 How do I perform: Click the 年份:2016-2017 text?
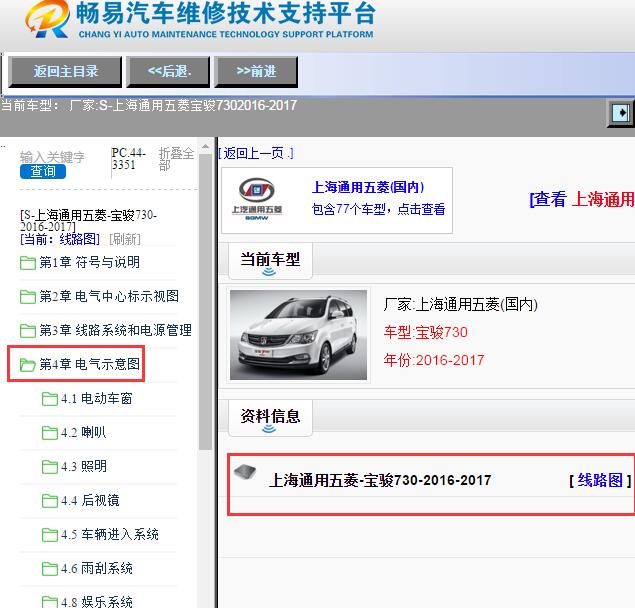click(x=434, y=360)
